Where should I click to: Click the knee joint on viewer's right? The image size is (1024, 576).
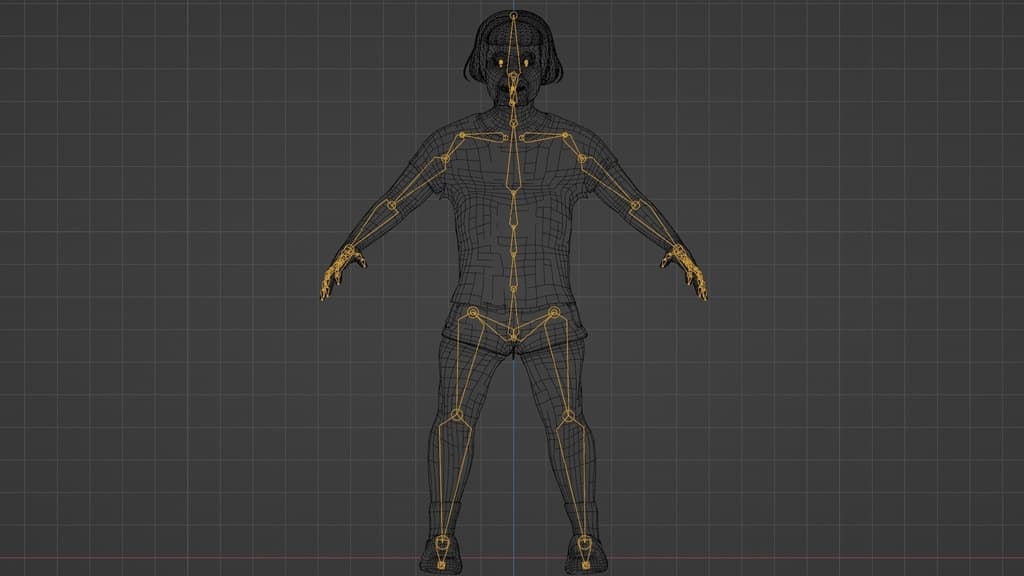pos(568,415)
